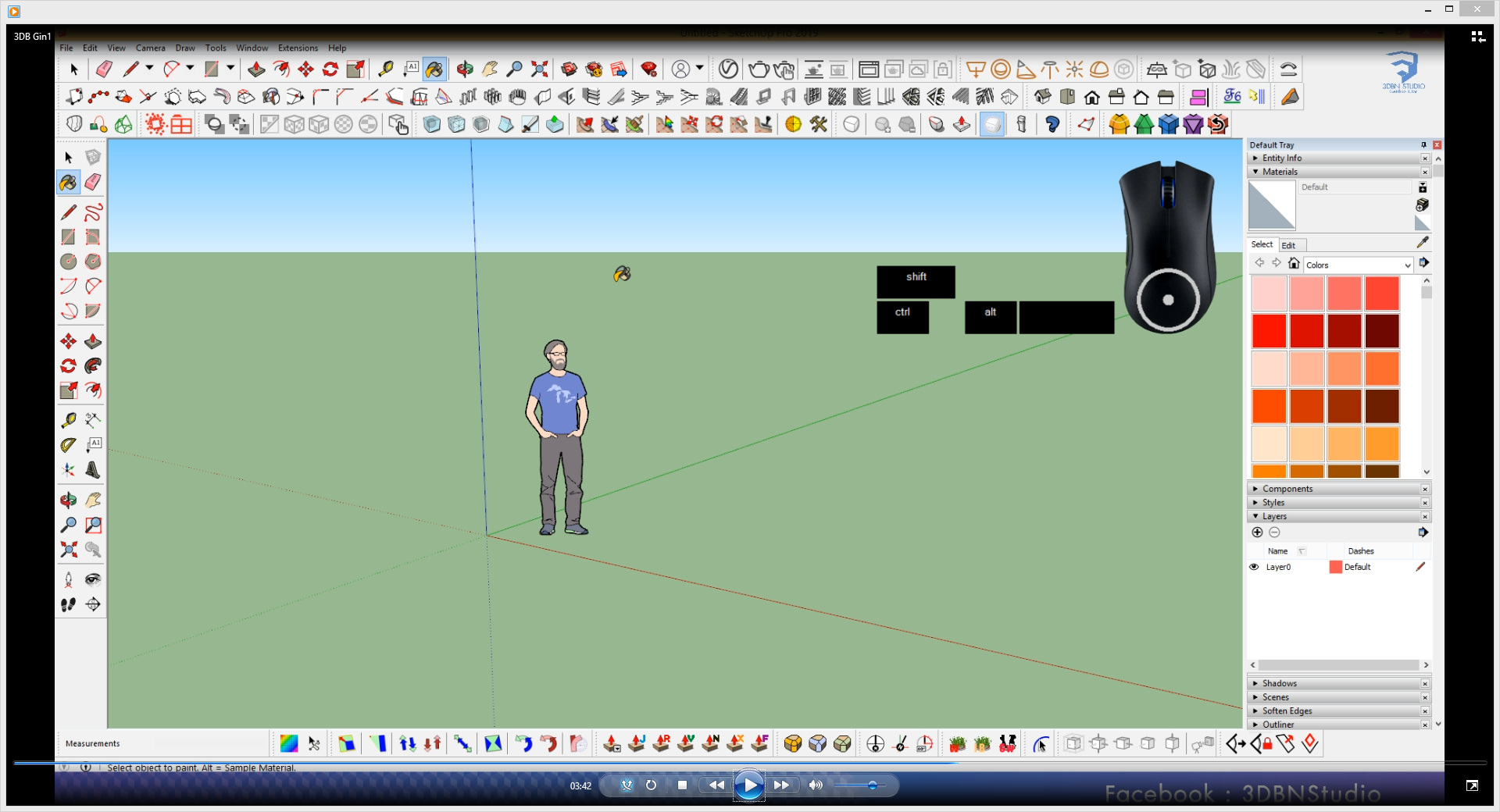Switch to the Edit tab in Materials

(1288, 245)
